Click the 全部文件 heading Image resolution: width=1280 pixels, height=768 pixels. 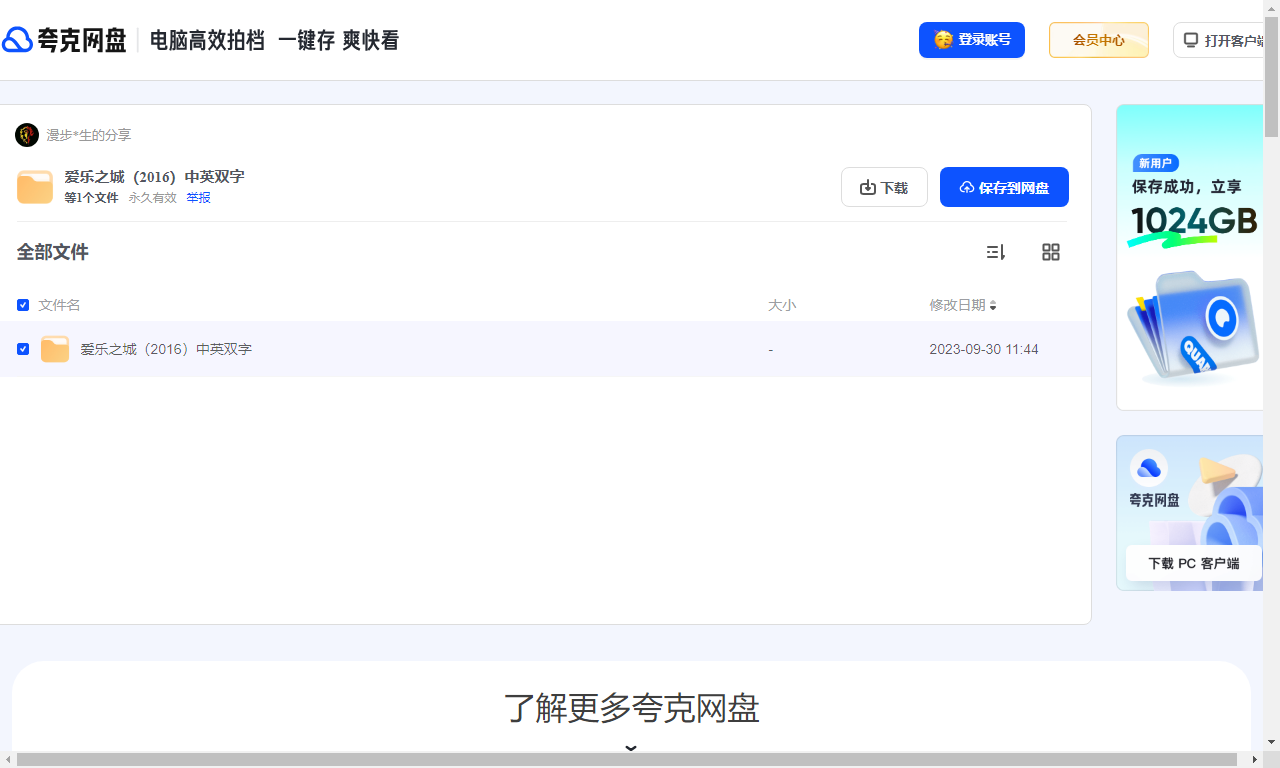[52, 252]
